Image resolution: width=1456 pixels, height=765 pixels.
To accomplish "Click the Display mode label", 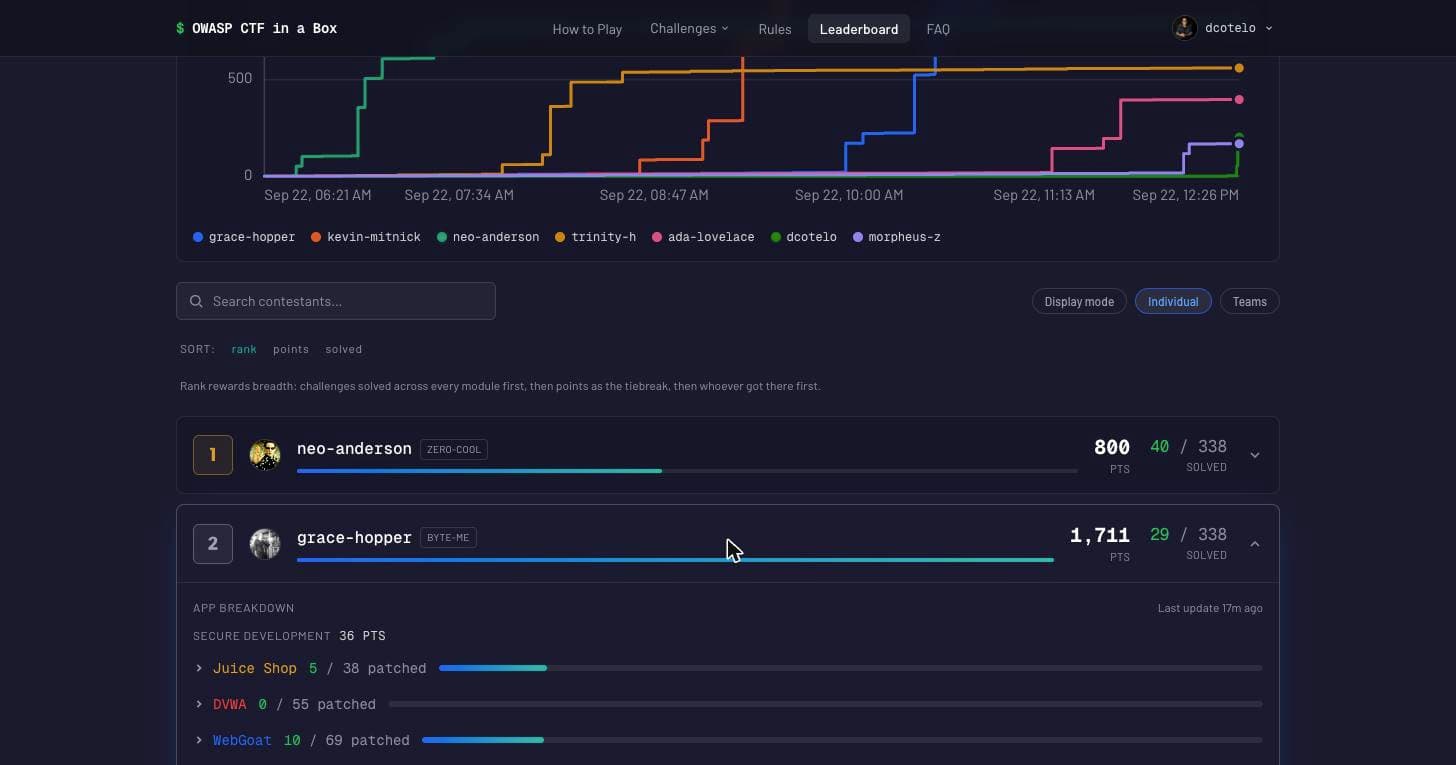I will (1079, 301).
